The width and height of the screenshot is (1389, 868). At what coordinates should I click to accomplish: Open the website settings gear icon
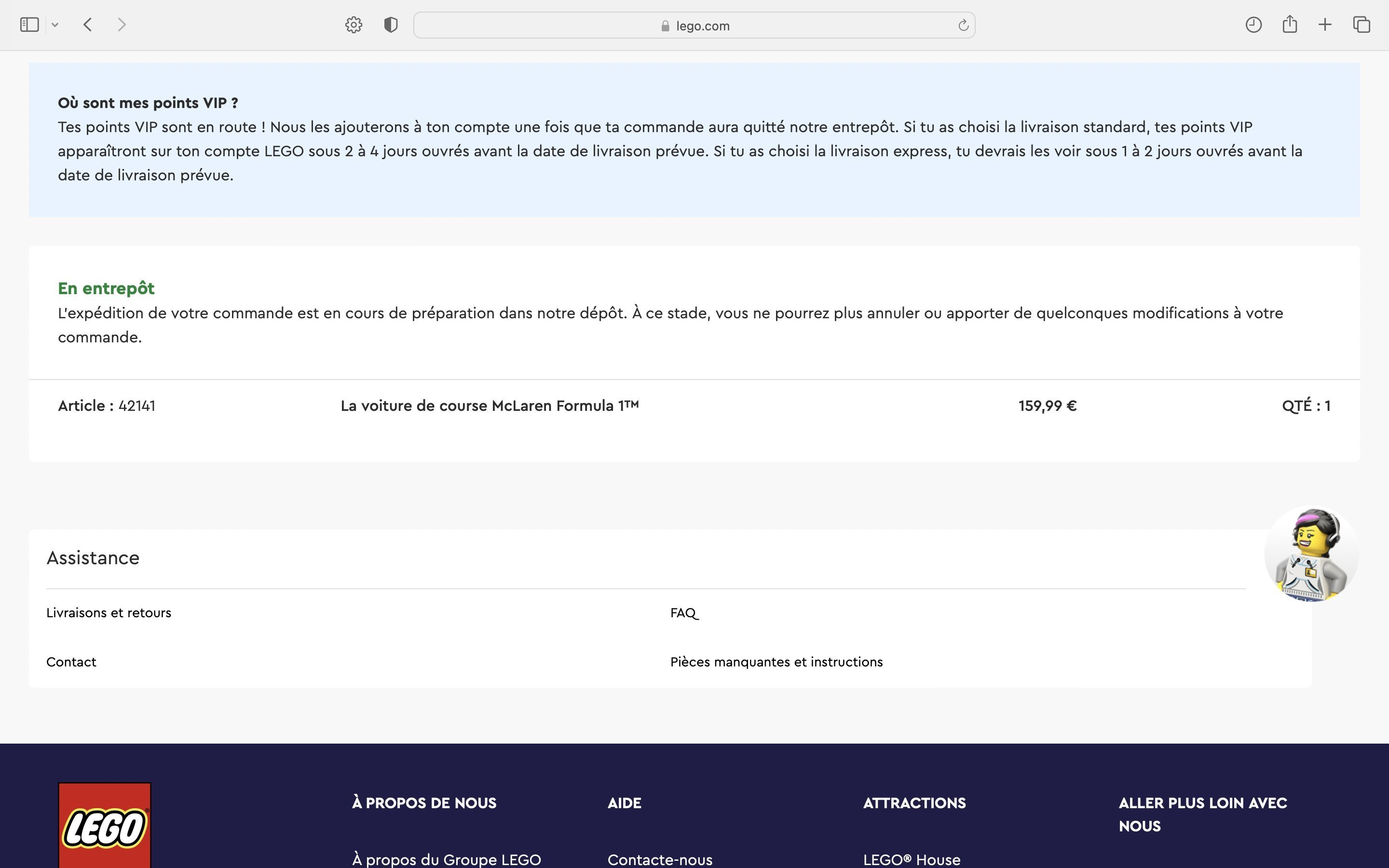click(x=354, y=25)
